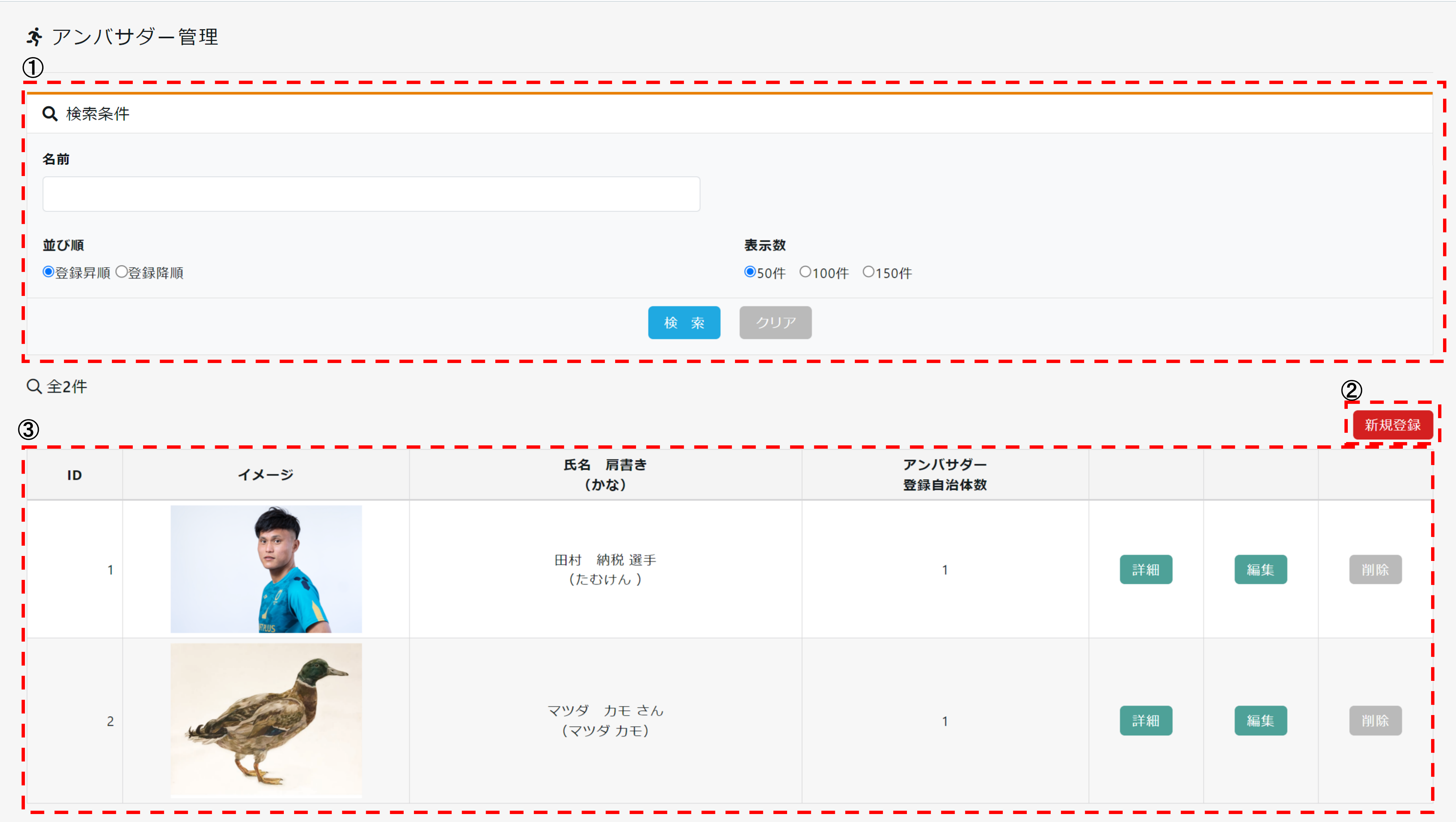Click 削除 in the ID 2 row
Image resolution: width=1456 pixels, height=822 pixels.
click(x=1375, y=720)
